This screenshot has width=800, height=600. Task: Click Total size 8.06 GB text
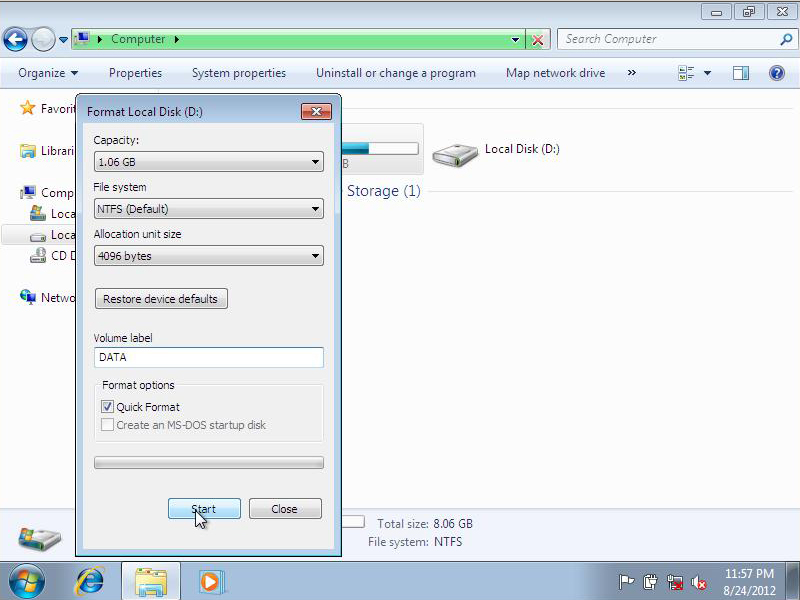point(424,524)
